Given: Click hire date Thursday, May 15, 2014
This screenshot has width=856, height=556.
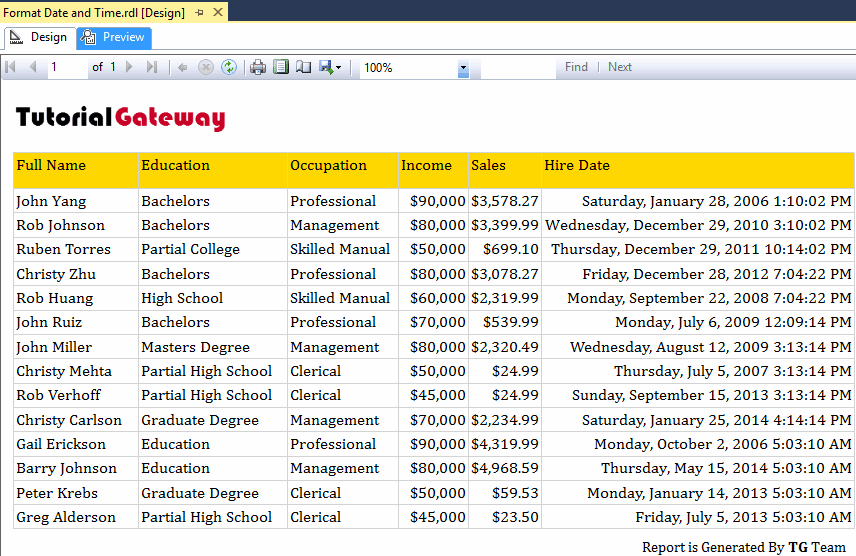Looking at the screenshot, I should click(x=698, y=469).
